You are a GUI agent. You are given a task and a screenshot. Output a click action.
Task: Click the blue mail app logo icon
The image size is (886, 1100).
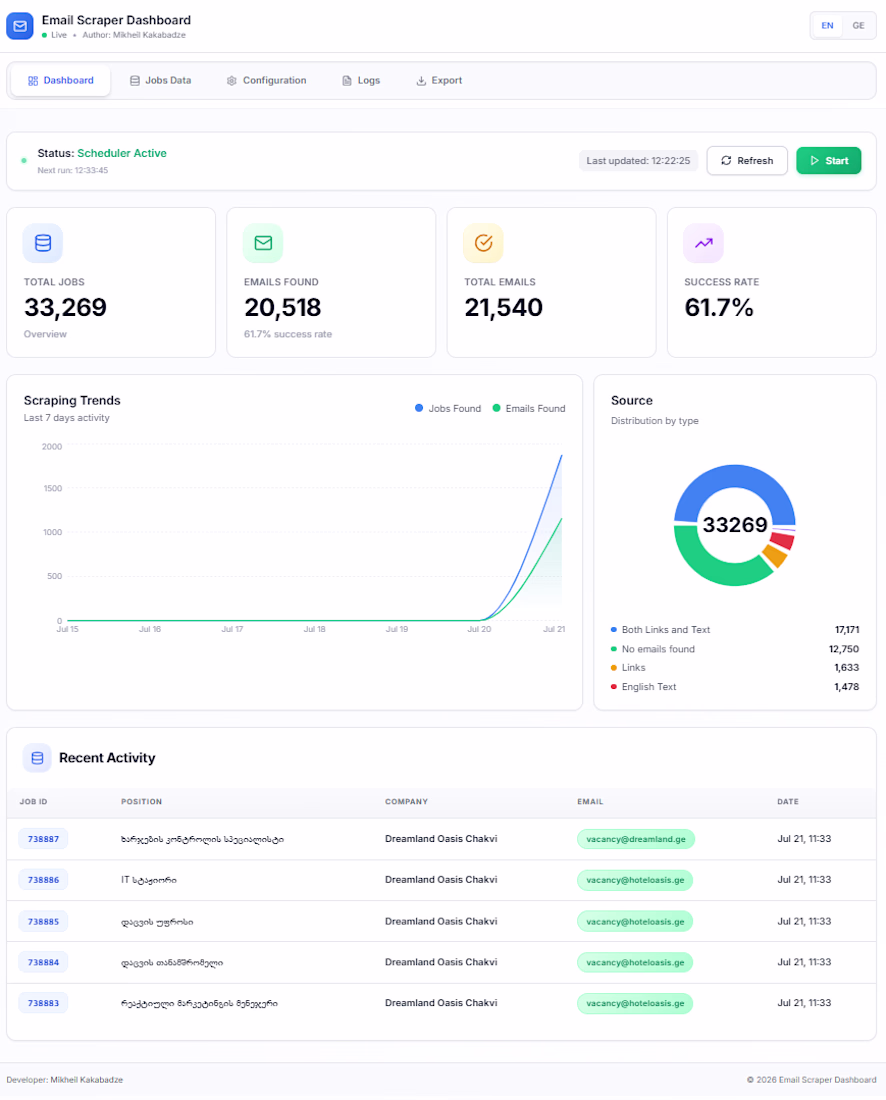point(20,26)
